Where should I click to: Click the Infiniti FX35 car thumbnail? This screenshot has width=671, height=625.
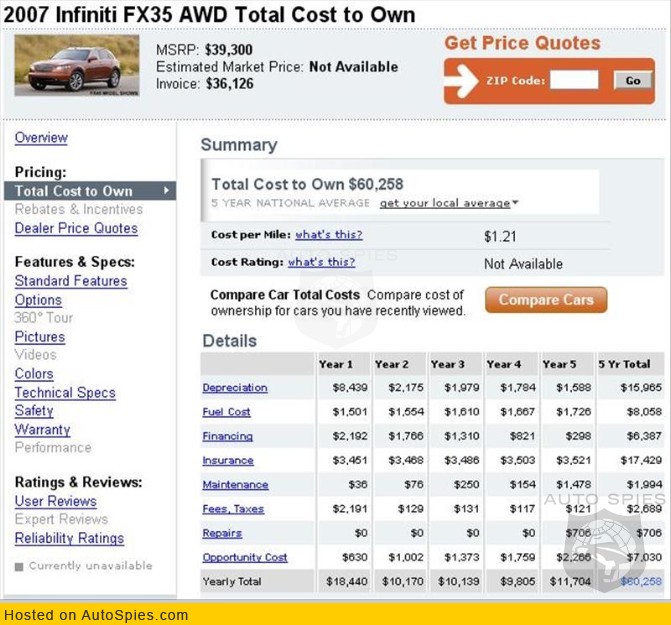click(77, 65)
